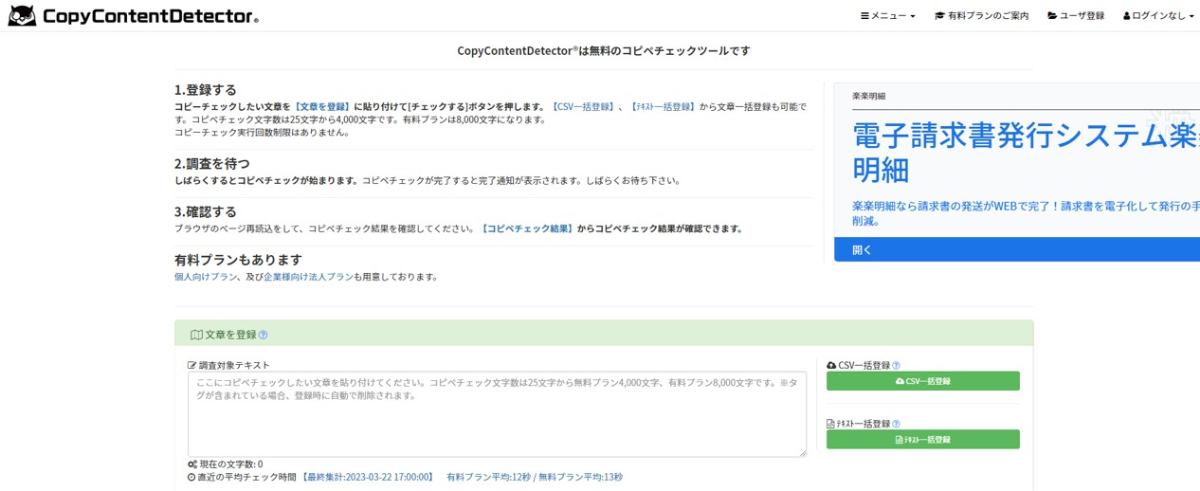Click the green ﾃｷｽﾄ一括登録 button

coord(923,439)
